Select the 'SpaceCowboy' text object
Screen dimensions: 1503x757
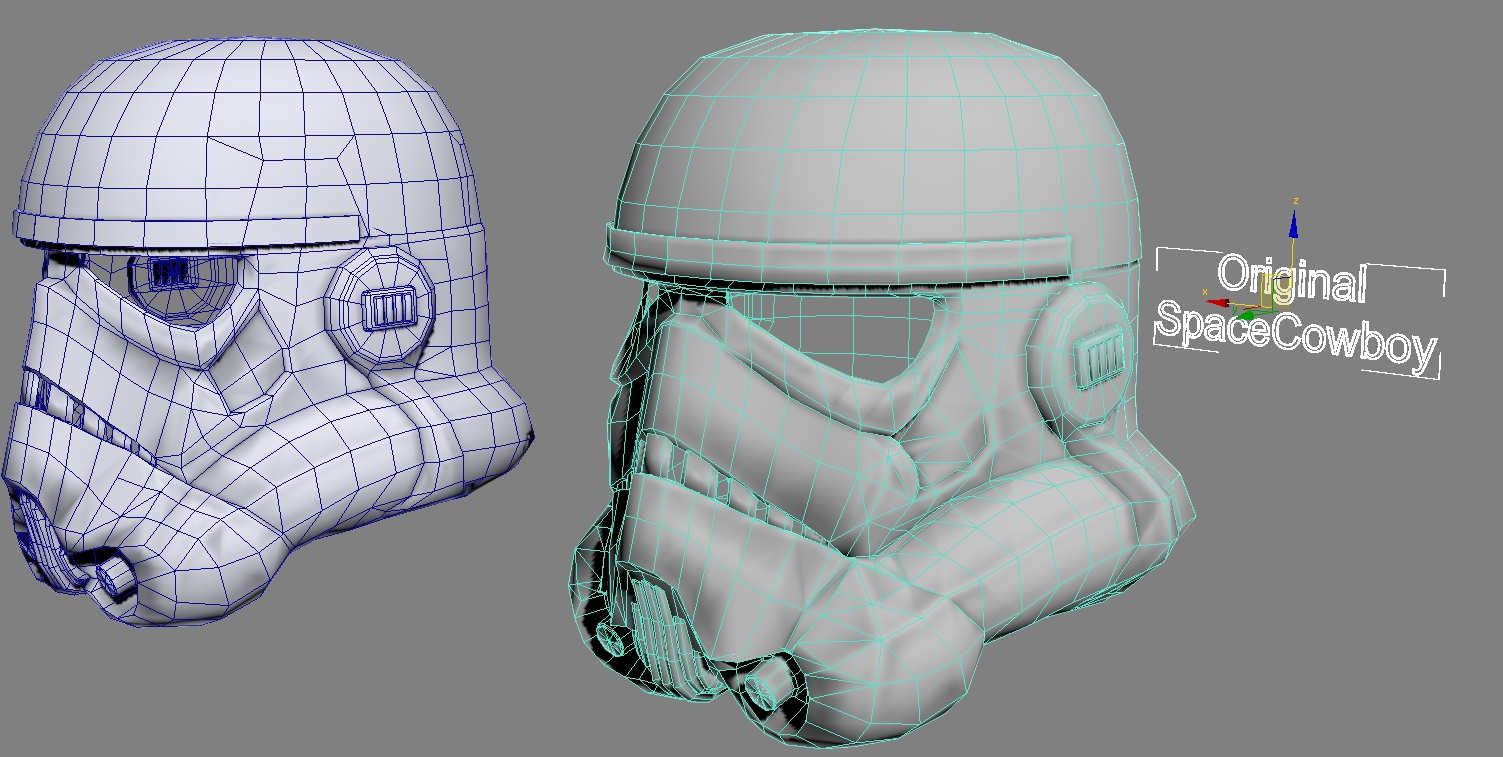click(1295, 338)
